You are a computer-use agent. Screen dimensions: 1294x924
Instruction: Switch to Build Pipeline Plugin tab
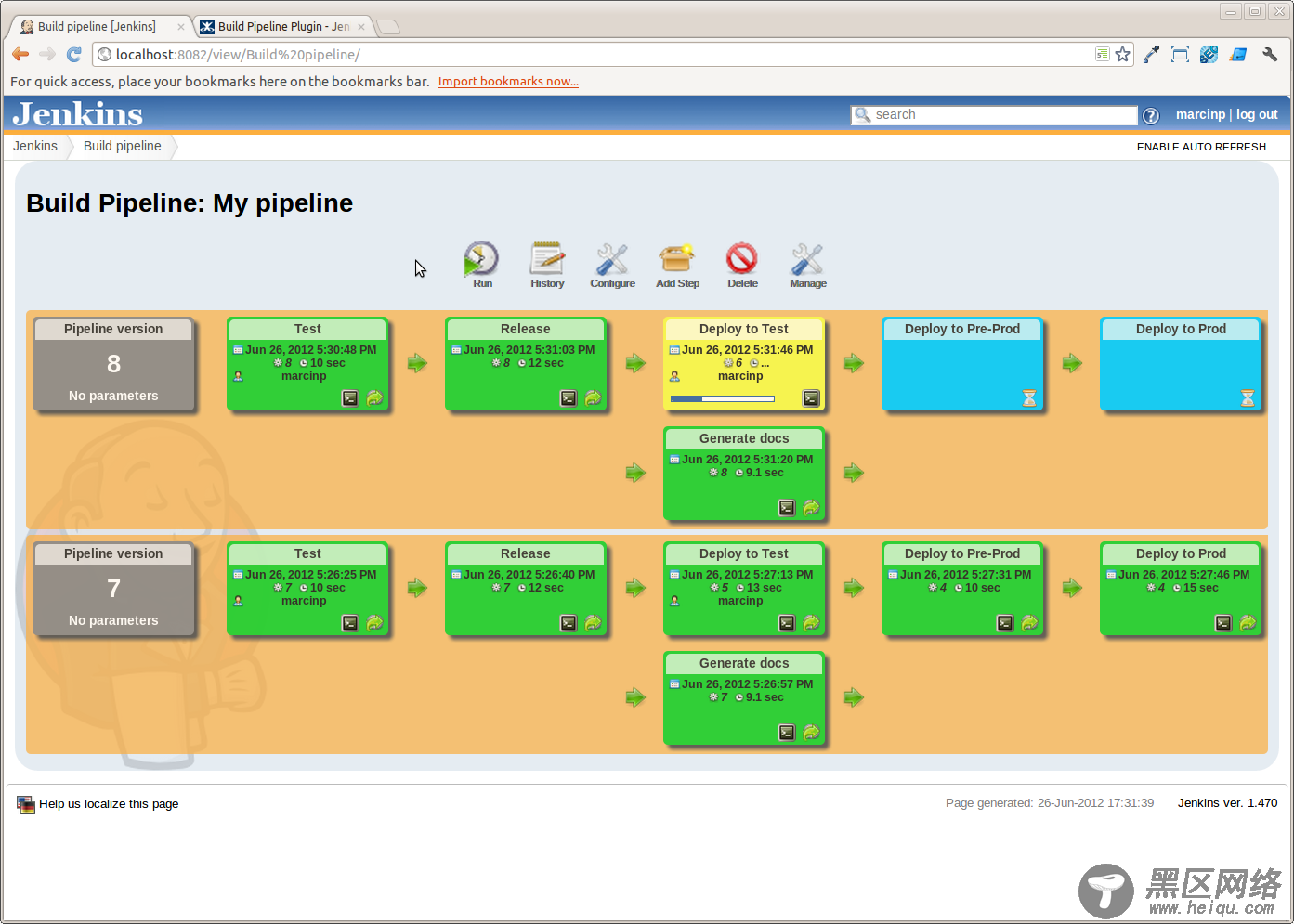pos(283,26)
